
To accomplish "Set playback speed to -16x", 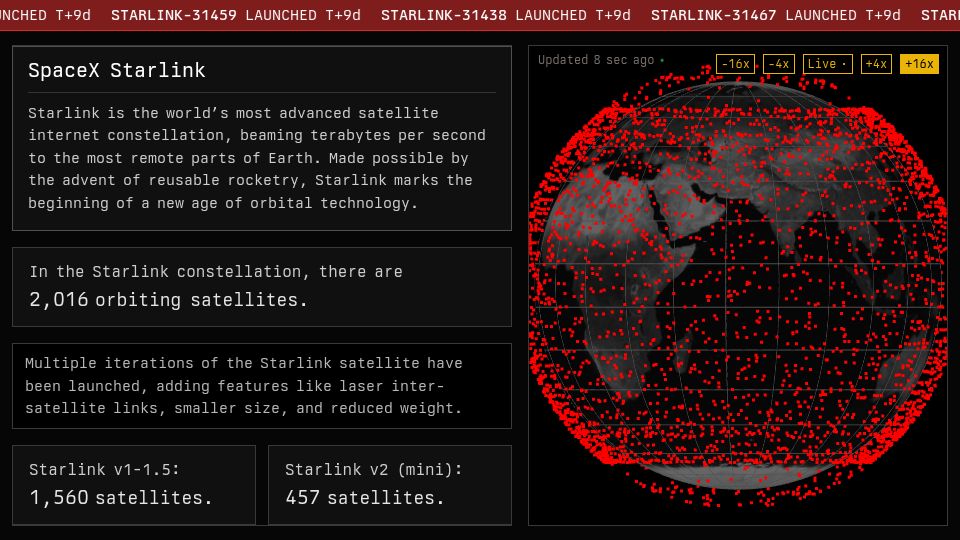I will (x=735, y=64).
